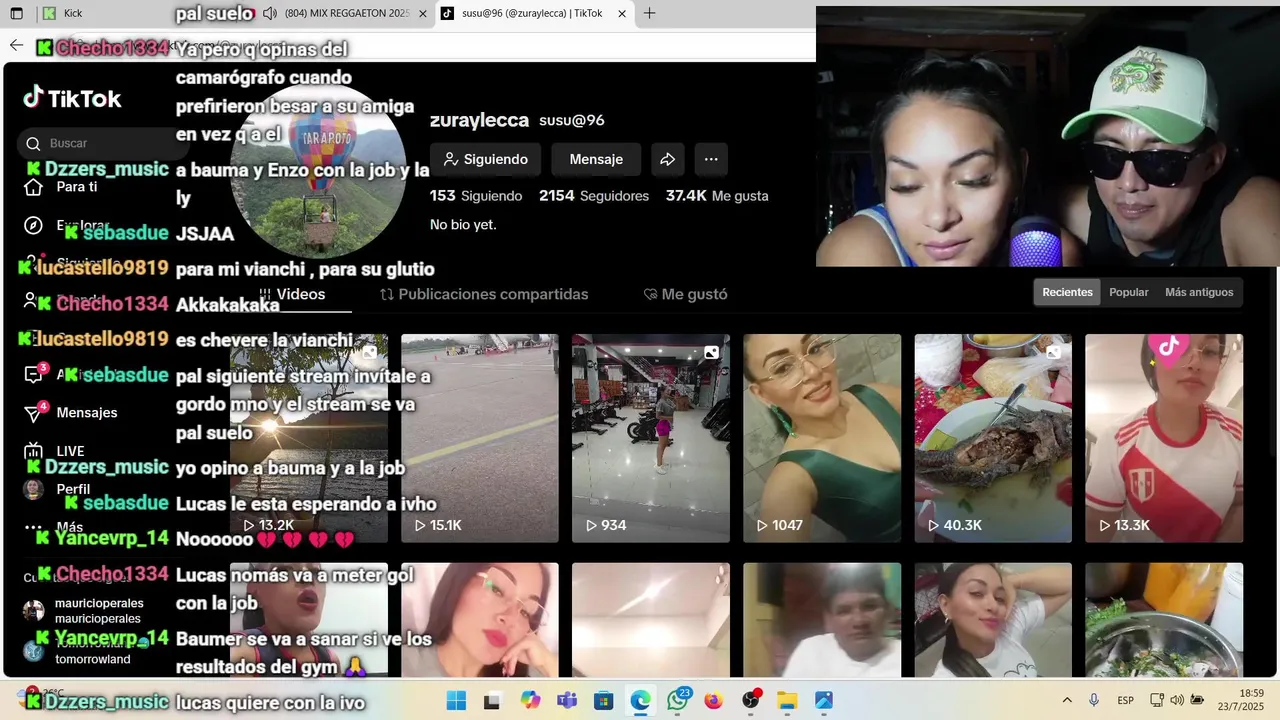The width and height of the screenshot is (1280, 720).
Task: Click the TikTok logo in the sidebar
Action: click(72, 98)
